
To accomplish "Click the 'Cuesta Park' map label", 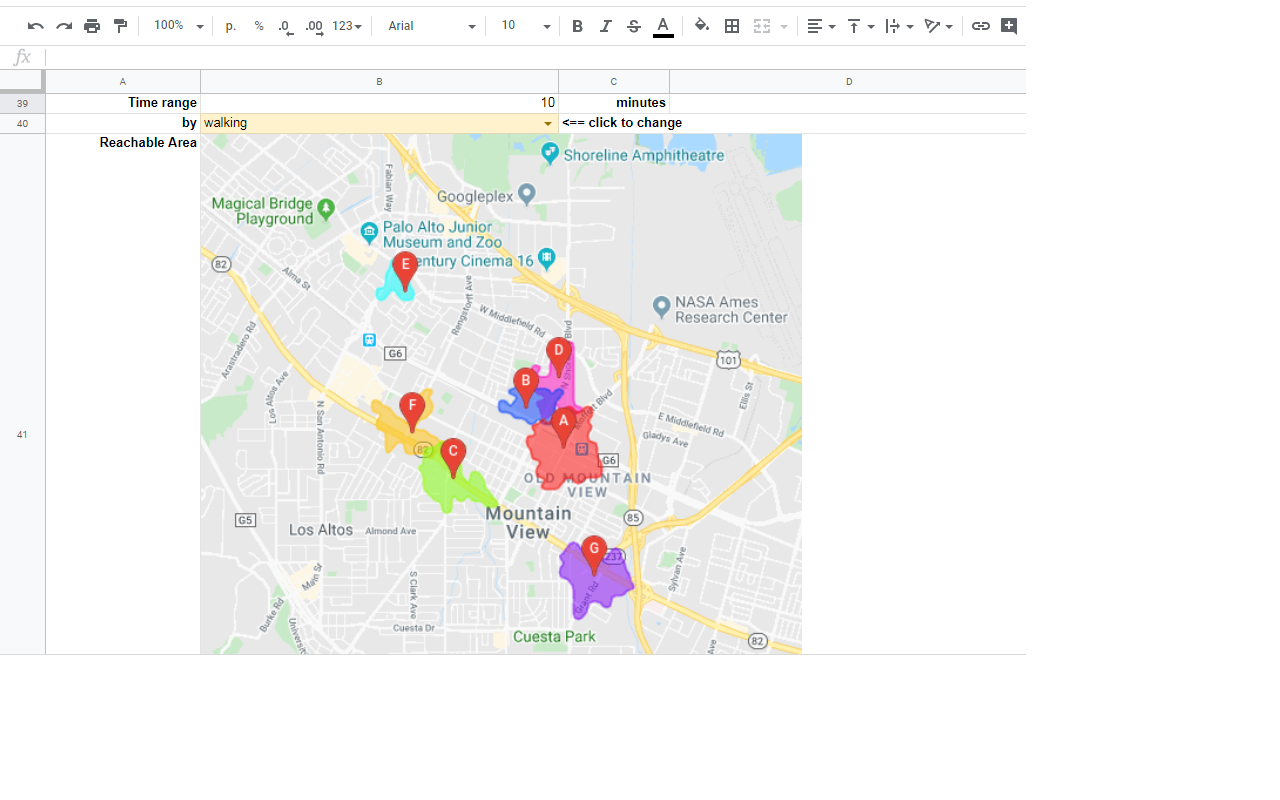I will [554, 636].
